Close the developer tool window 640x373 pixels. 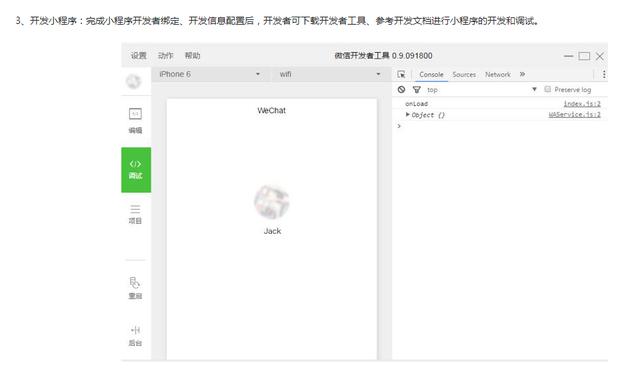[x=600, y=56]
